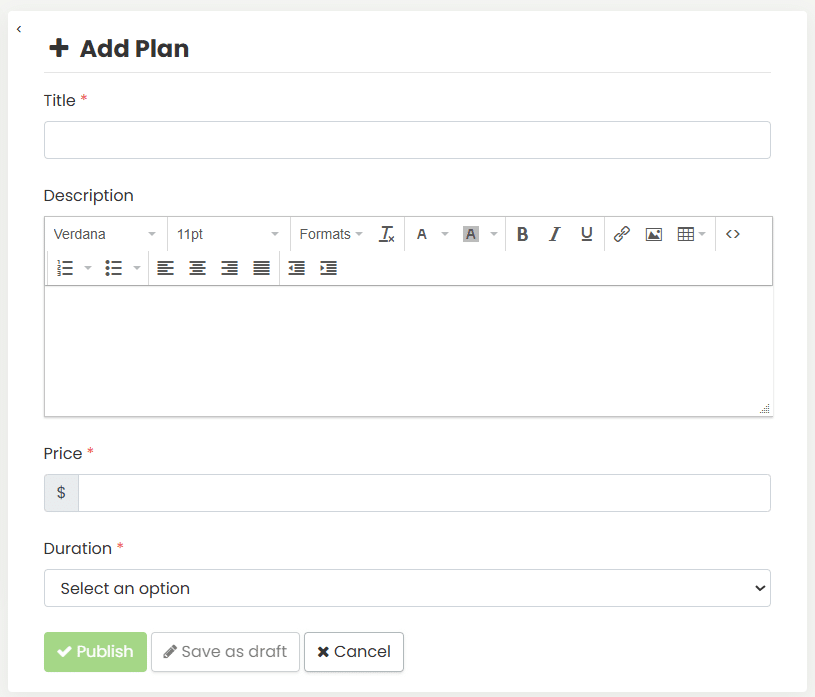
Task: Open the 11pt font size dropdown
Action: pos(228,234)
